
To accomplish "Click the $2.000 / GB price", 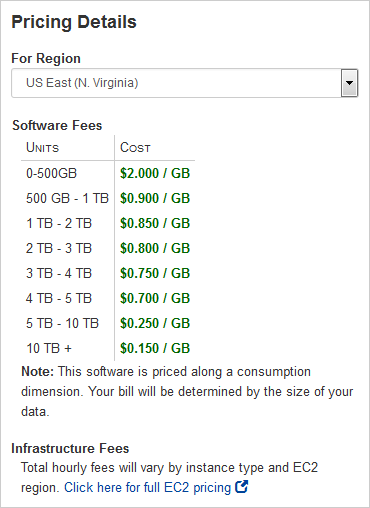I will 155,173.
